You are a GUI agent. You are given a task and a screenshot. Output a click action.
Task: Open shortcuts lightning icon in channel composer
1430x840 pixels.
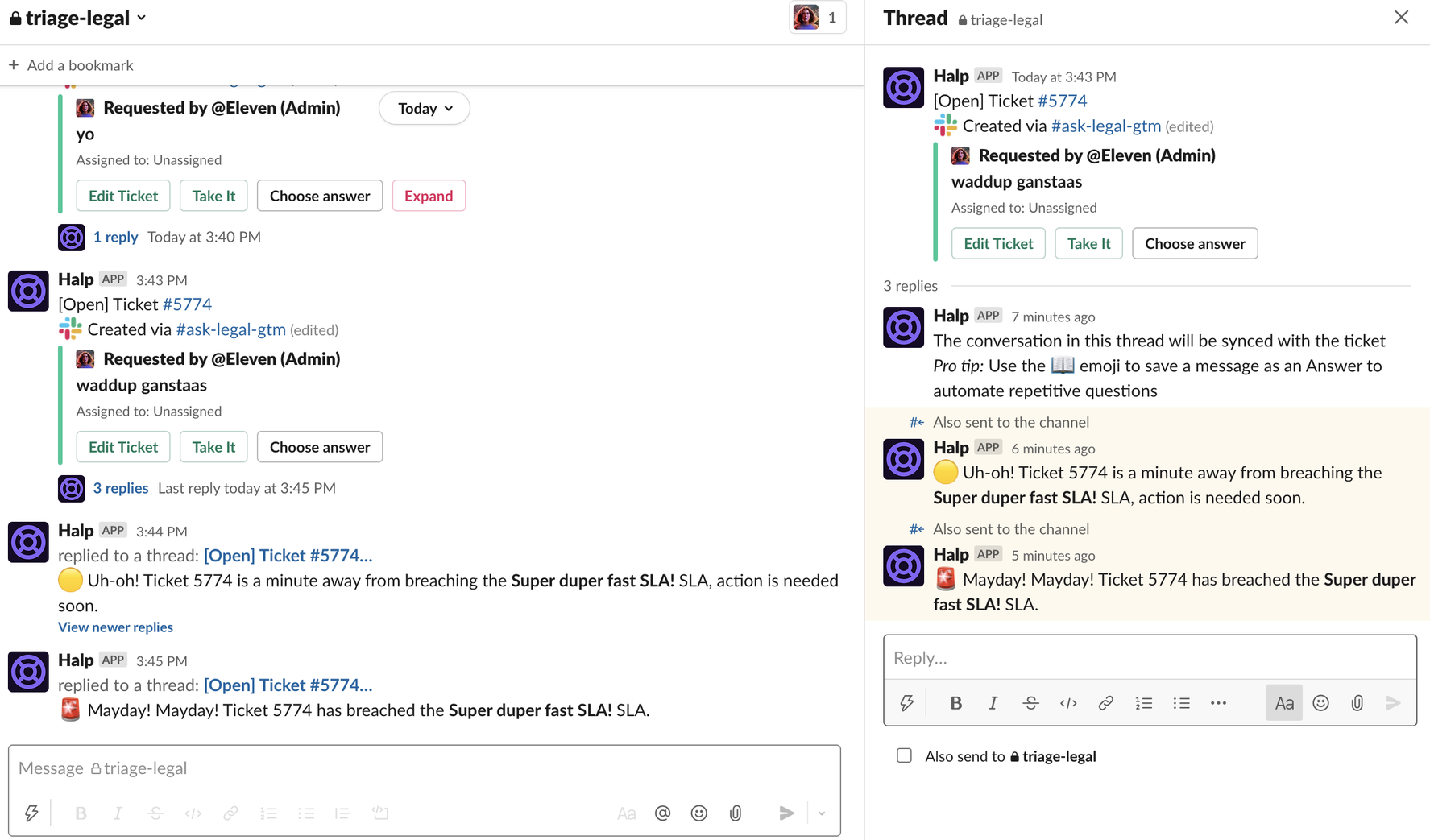31,813
